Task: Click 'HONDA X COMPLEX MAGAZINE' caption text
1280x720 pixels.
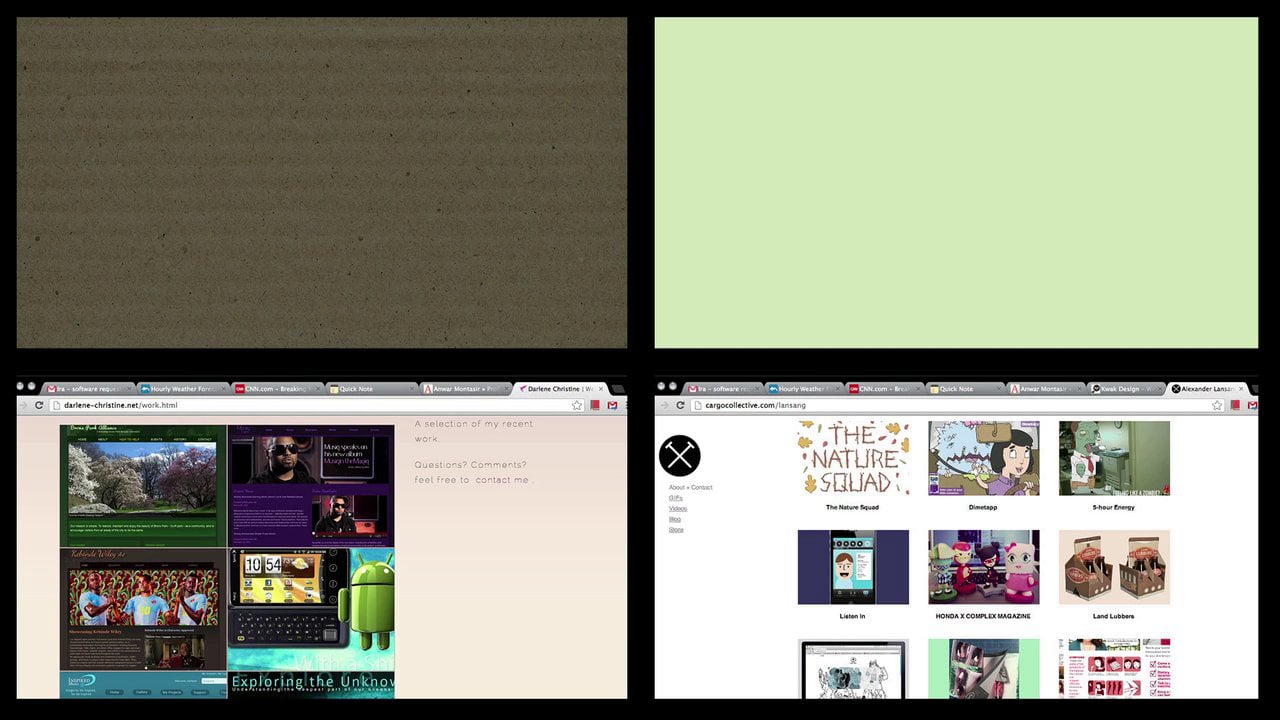Action: click(983, 616)
